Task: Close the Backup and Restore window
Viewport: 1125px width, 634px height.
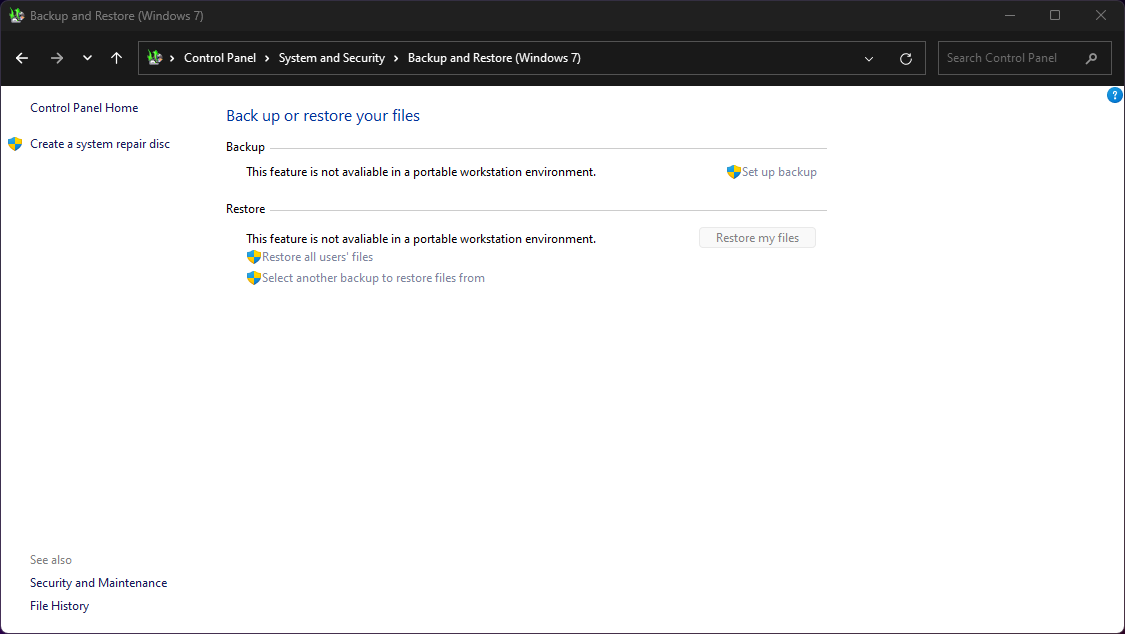Action: (1101, 15)
